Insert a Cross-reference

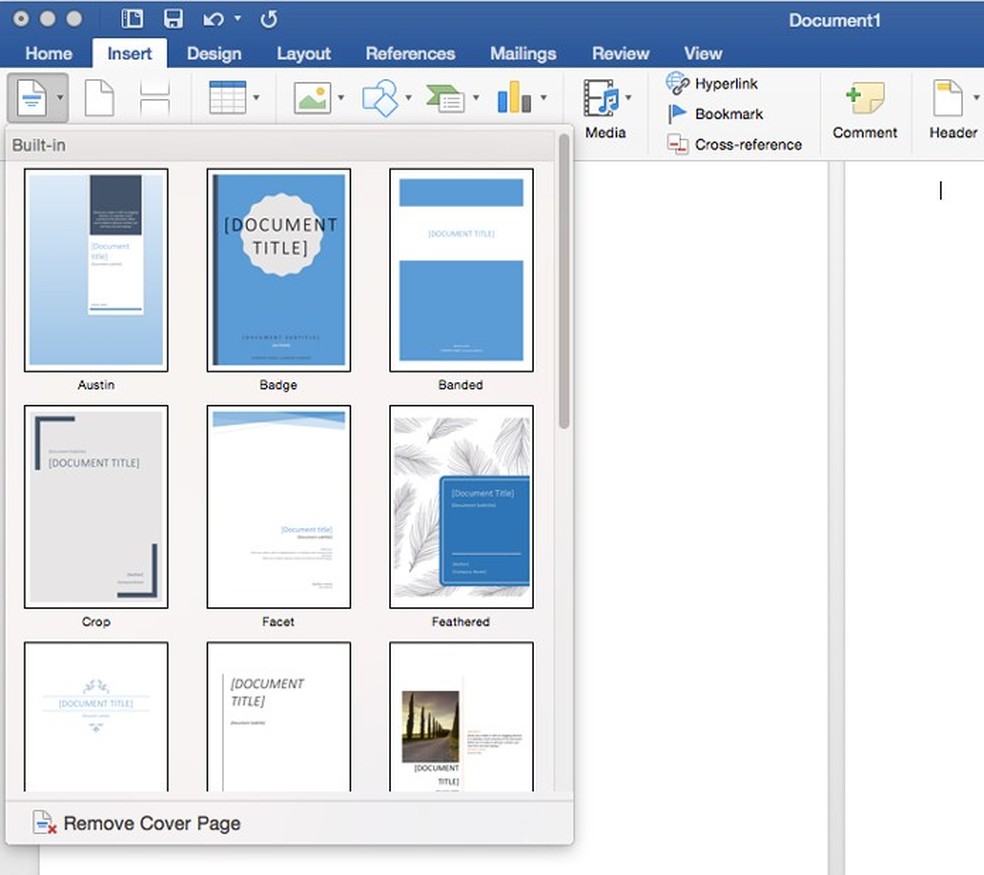point(735,144)
